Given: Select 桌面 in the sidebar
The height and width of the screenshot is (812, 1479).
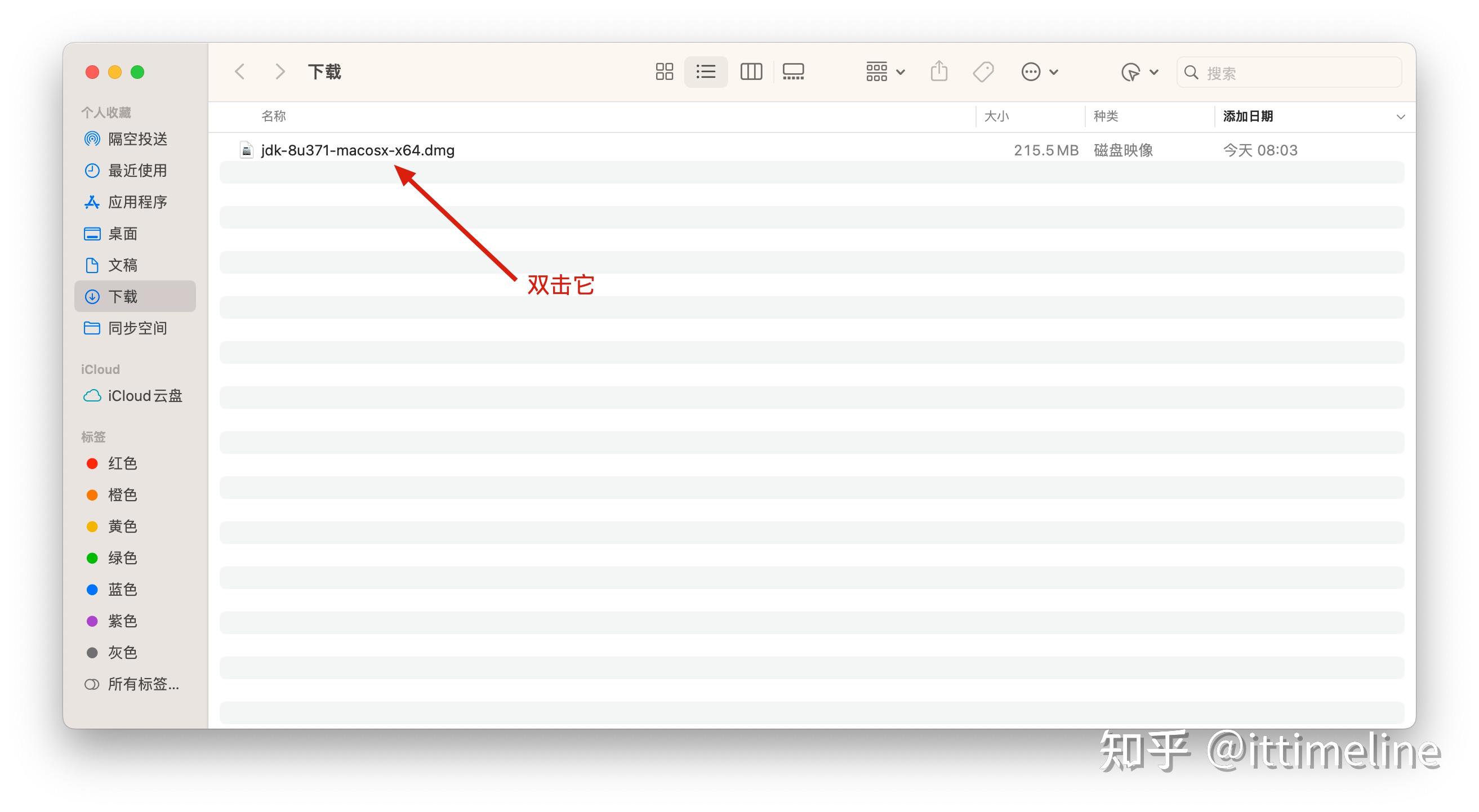Looking at the screenshot, I should pyautogui.click(x=123, y=233).
